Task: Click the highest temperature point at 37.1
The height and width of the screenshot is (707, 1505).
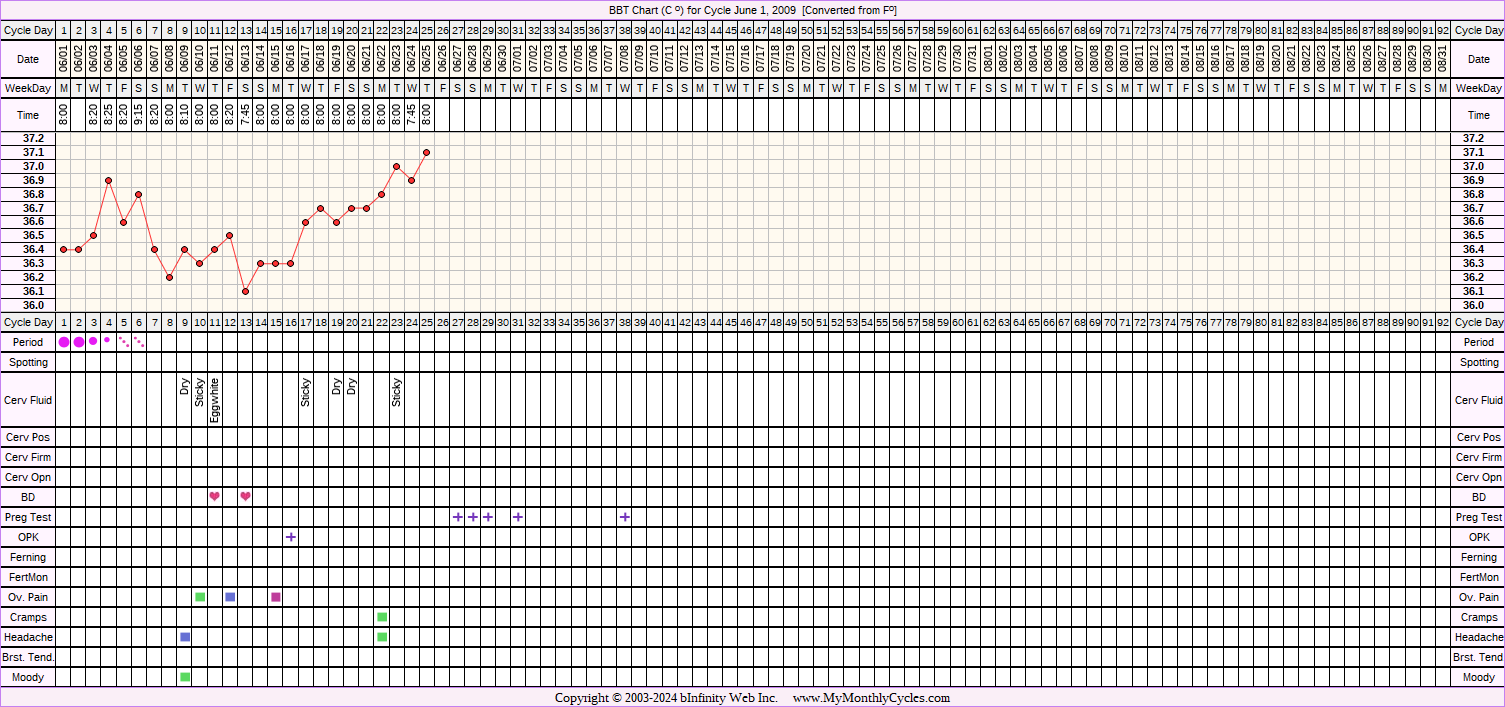Action: point(427,152)
